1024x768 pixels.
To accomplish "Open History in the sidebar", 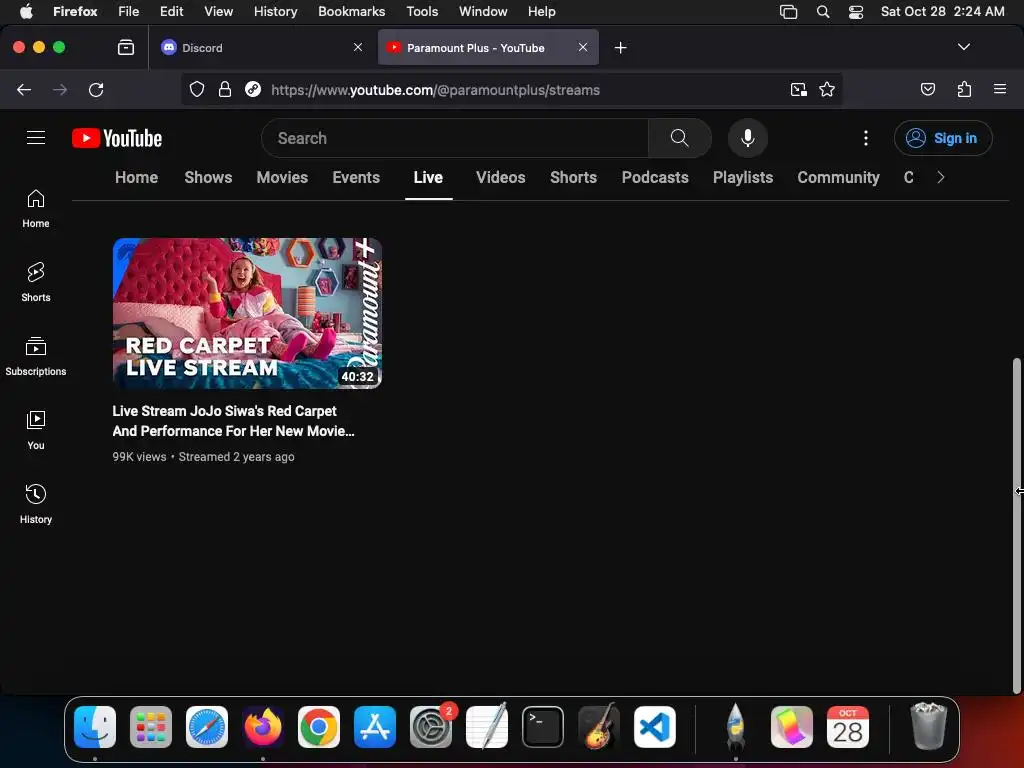I will (36, 504).
